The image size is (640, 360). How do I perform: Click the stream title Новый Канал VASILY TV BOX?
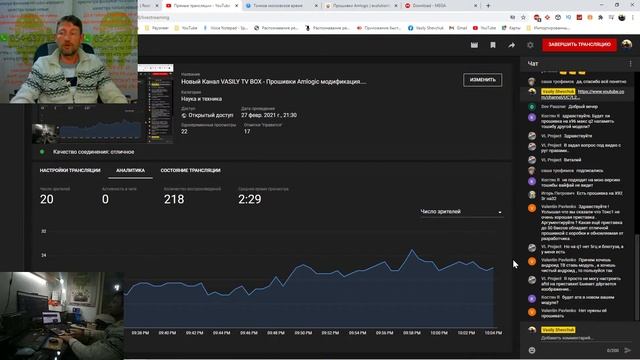[273, 82]
